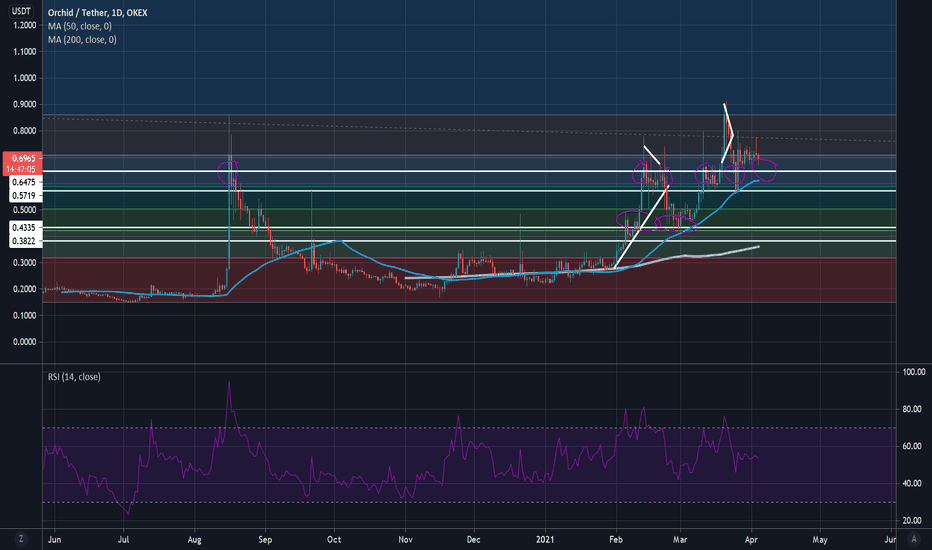Toggle the A auto-scale button

pos(914,539)
